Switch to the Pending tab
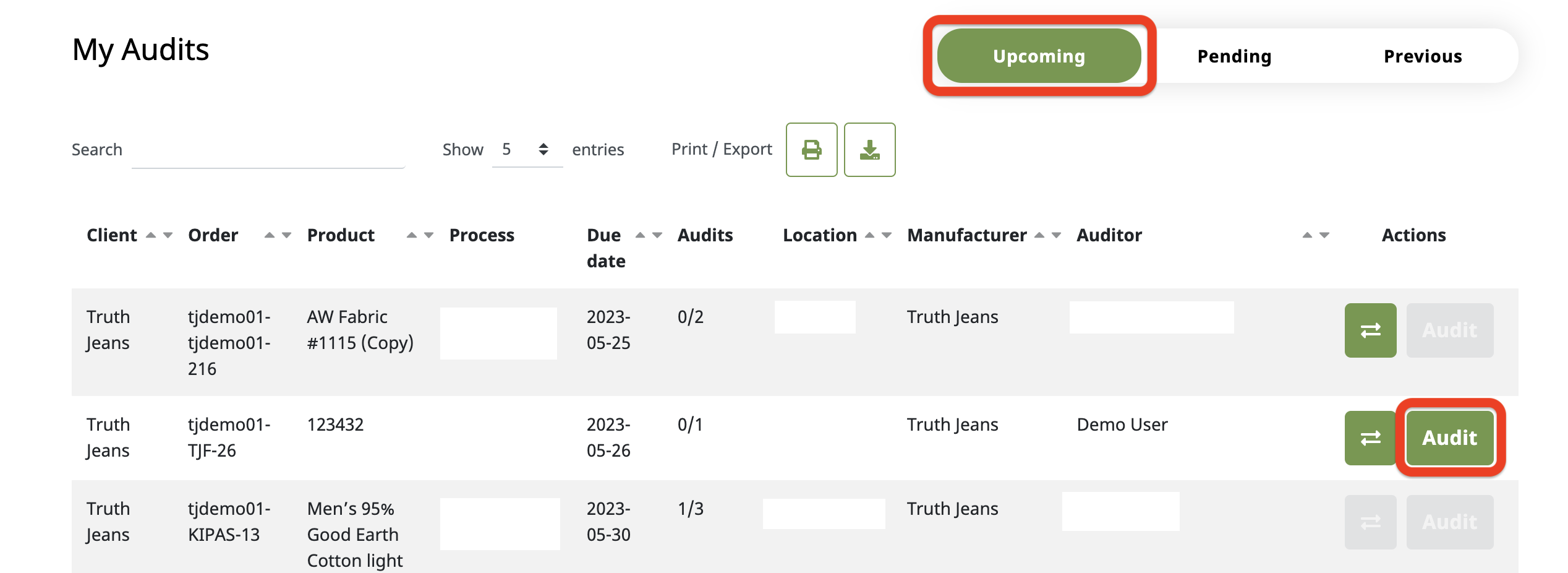Viewport: 1568px width, 573px height. (1234, 56)
